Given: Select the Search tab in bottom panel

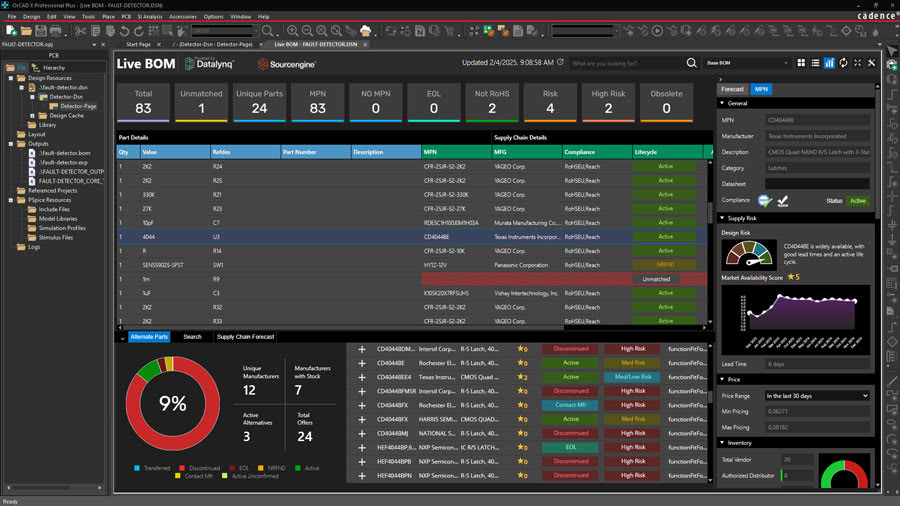Looking at the screenshot, I should click(x=192, y=337).
